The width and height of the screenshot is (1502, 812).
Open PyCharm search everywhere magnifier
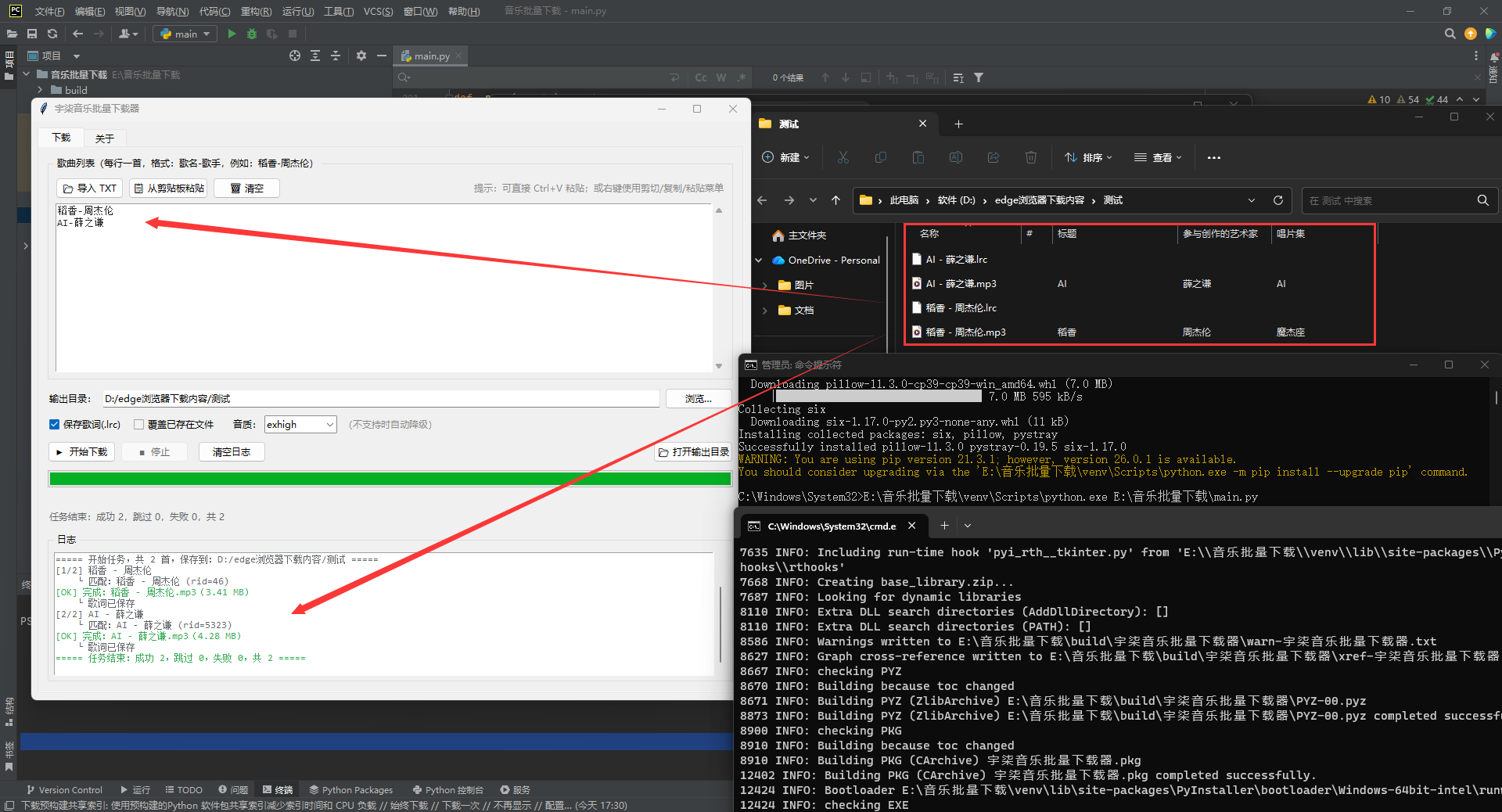point(1450,34)
